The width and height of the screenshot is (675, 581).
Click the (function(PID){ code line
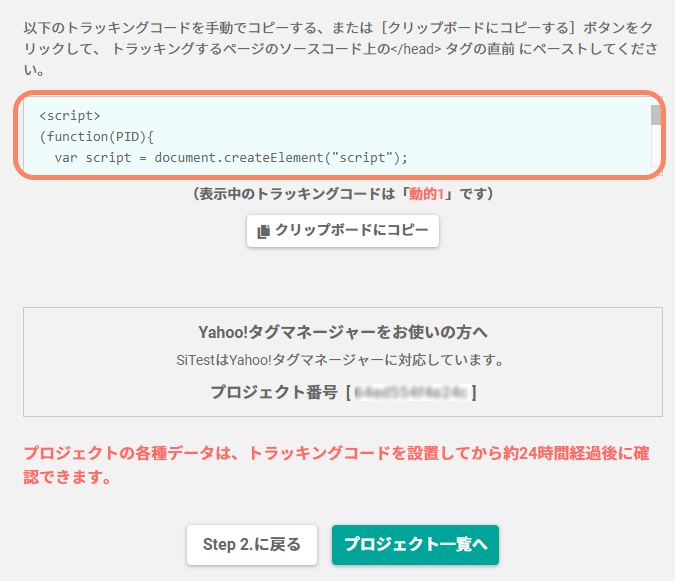click(x=96, y=137)
